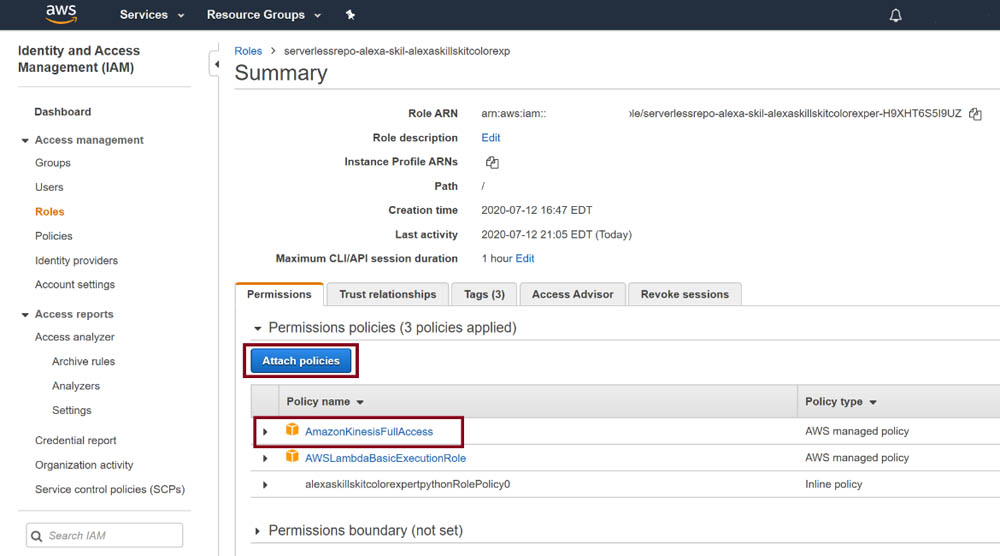
Task: Click the pin shortcut icon in top bar
Action: [x=350, y=15]
